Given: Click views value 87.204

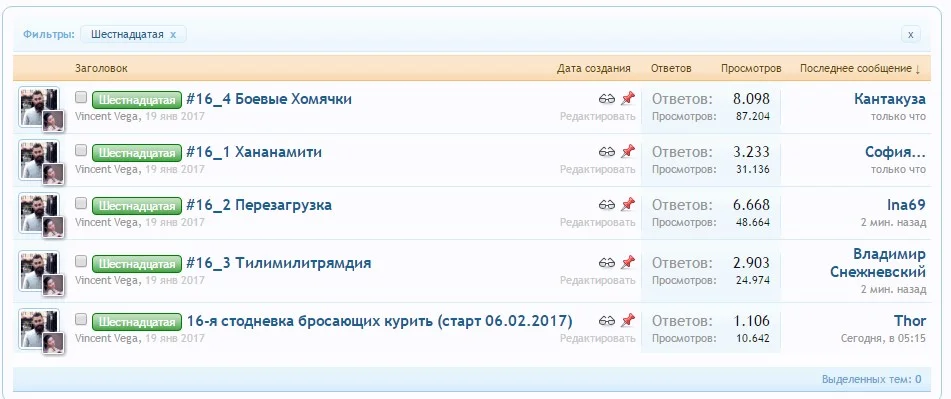Looking at the screenshot, I should point(752,116).
